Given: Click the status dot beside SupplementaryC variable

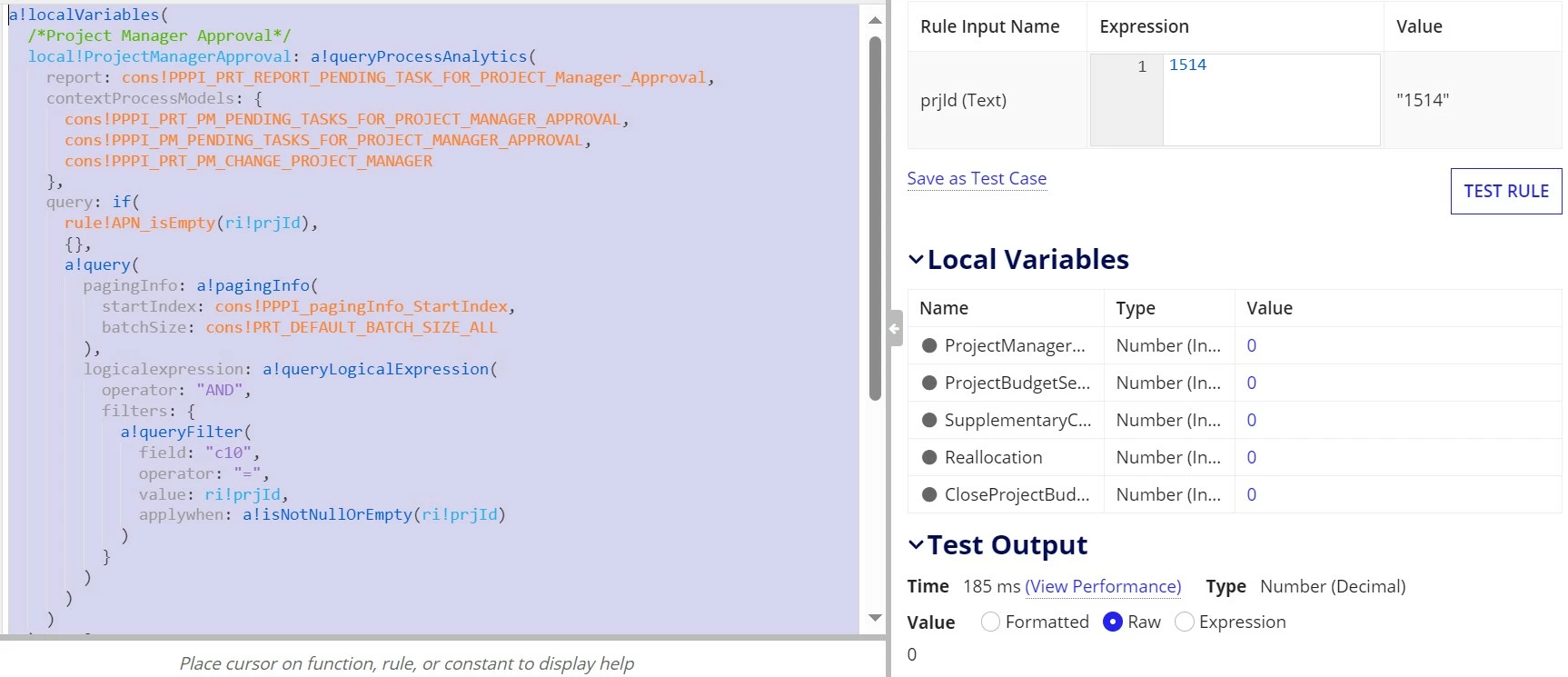Looking at the screenshot, I should [x=929, y=420].
